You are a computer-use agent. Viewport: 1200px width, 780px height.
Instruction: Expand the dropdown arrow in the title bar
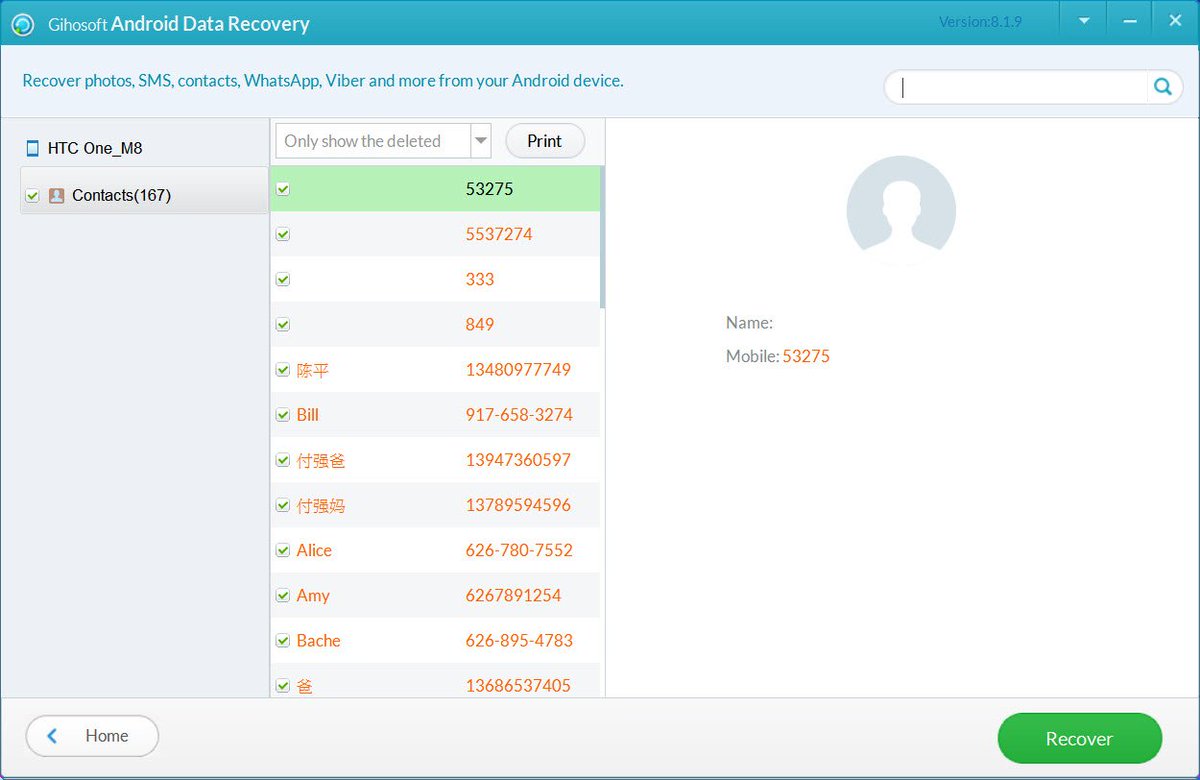(x=1082, y=19)
